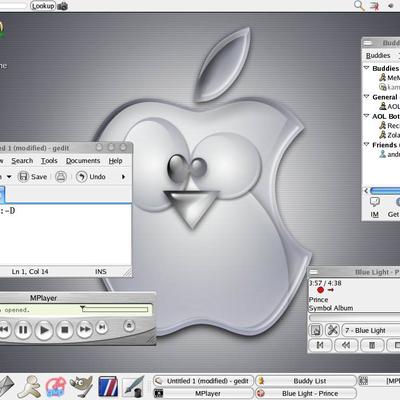Viewport: 400px width, 400px height.
Task: Rewind in the Blue Light music player
Action: (x=346, y=345)
